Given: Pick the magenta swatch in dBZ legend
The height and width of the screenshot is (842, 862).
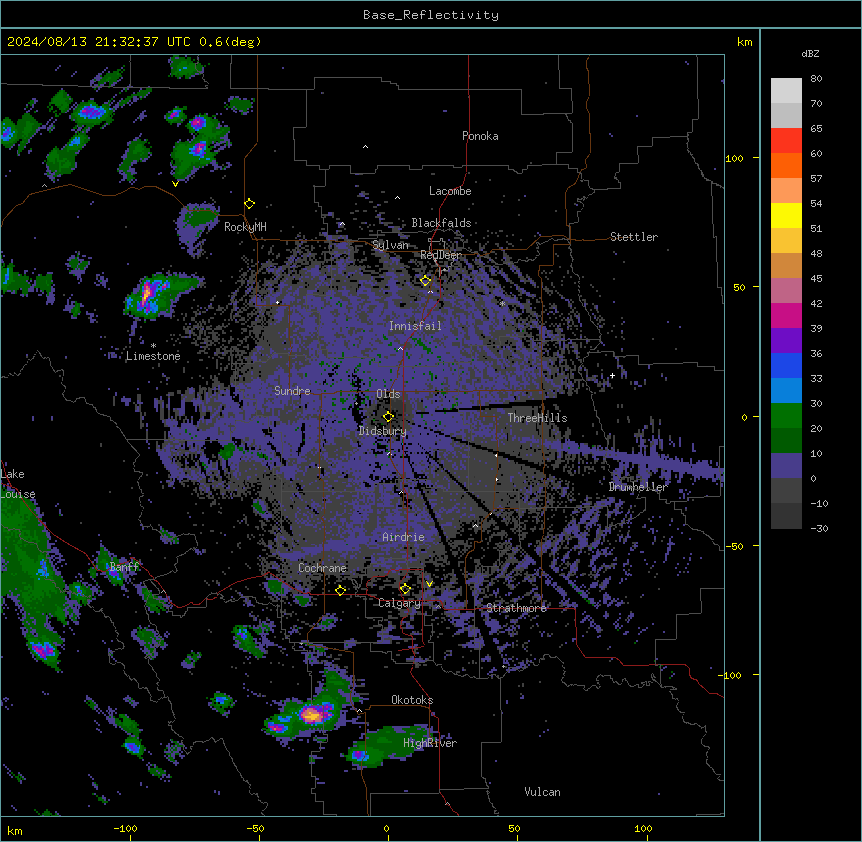Looking at the screenshot, I should (x=786, y=315).
